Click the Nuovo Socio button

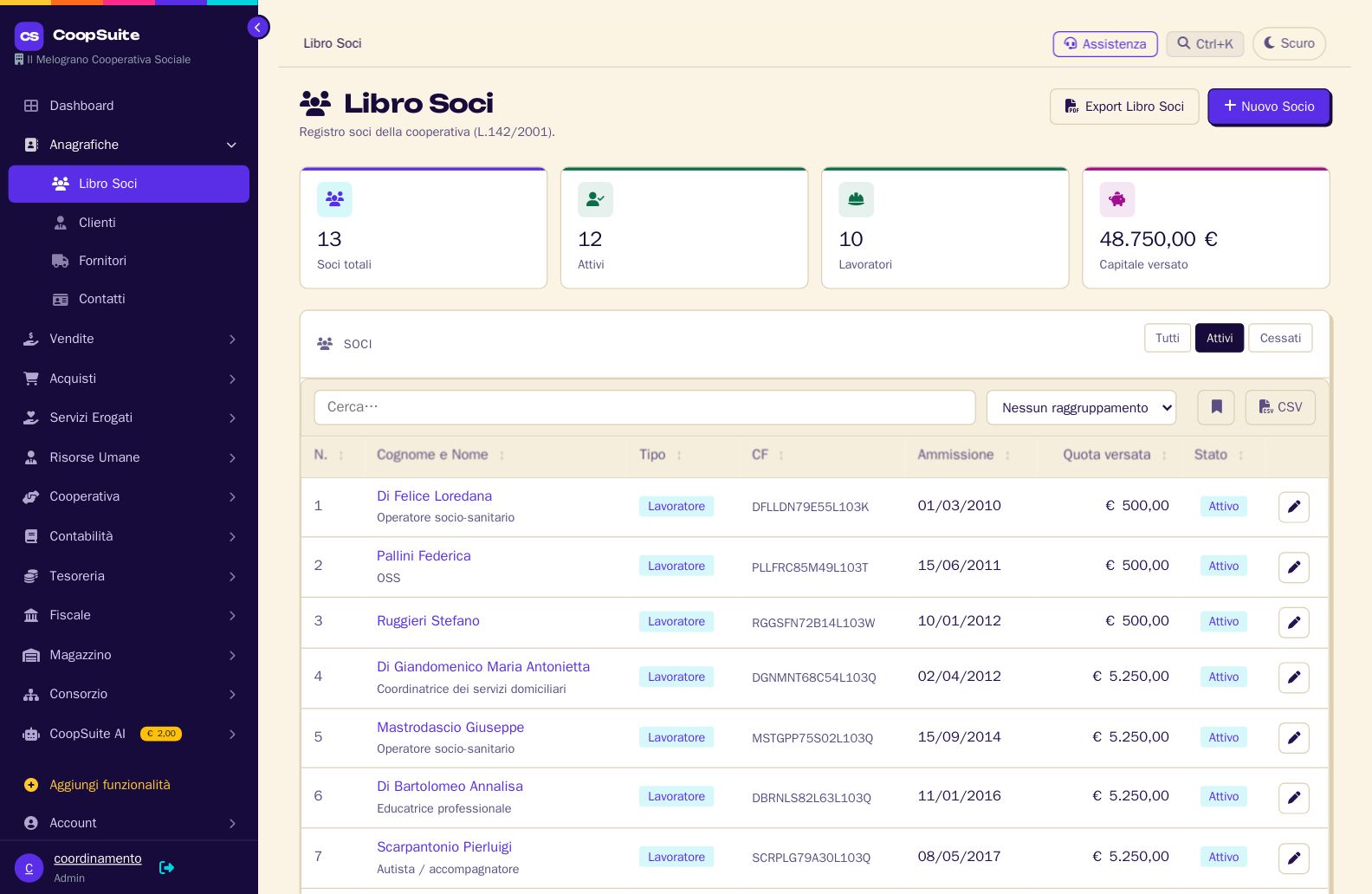pyautogui.click(x=1269, y=107)
